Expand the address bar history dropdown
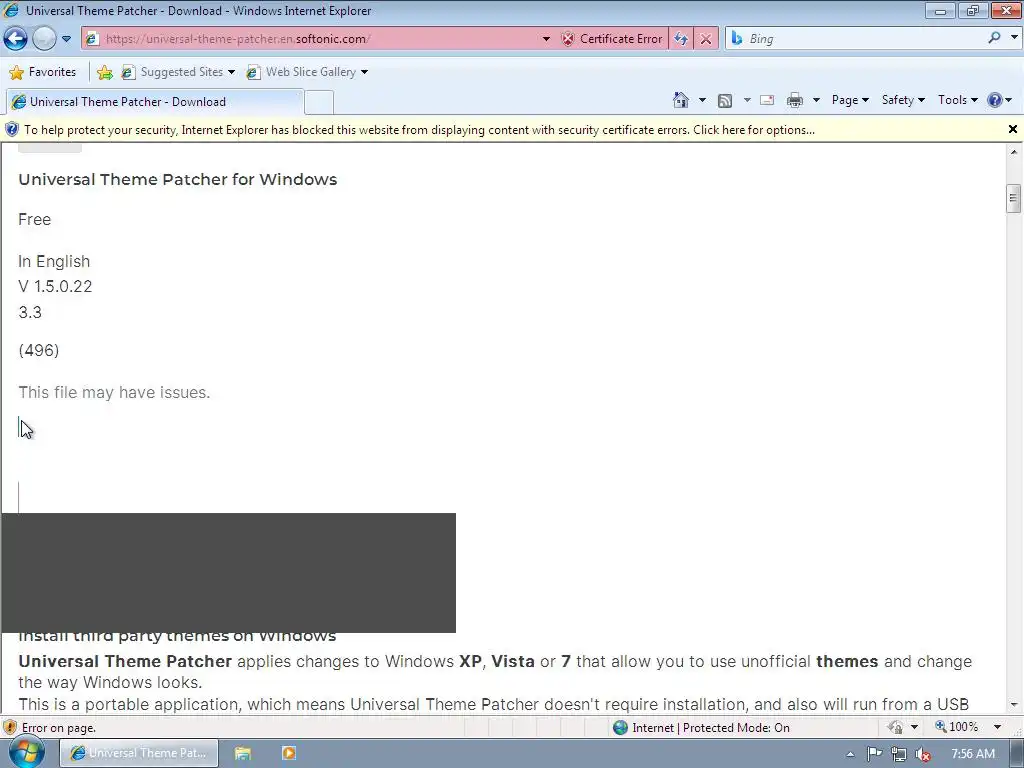The image size is (1024, 768). 546,39
